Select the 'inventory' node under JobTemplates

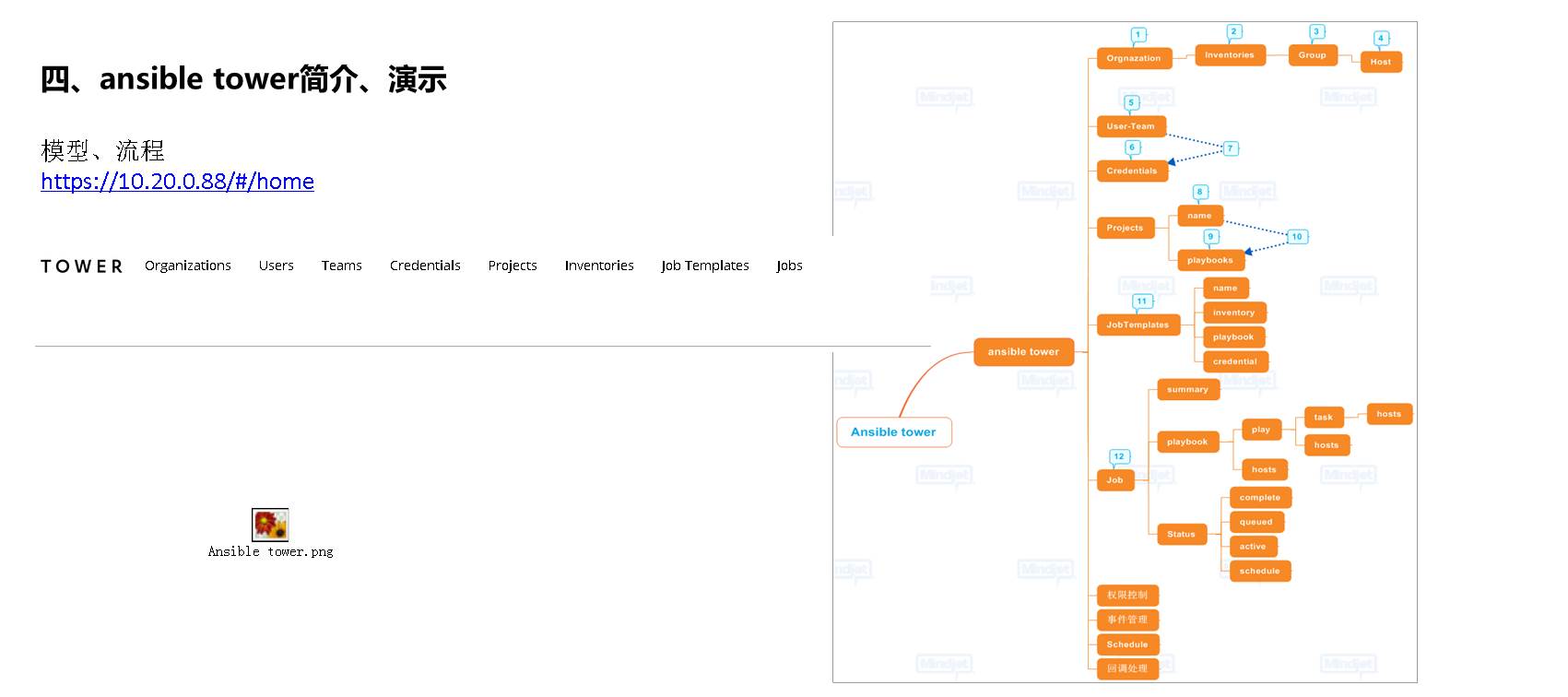(x=1234, y=313)
